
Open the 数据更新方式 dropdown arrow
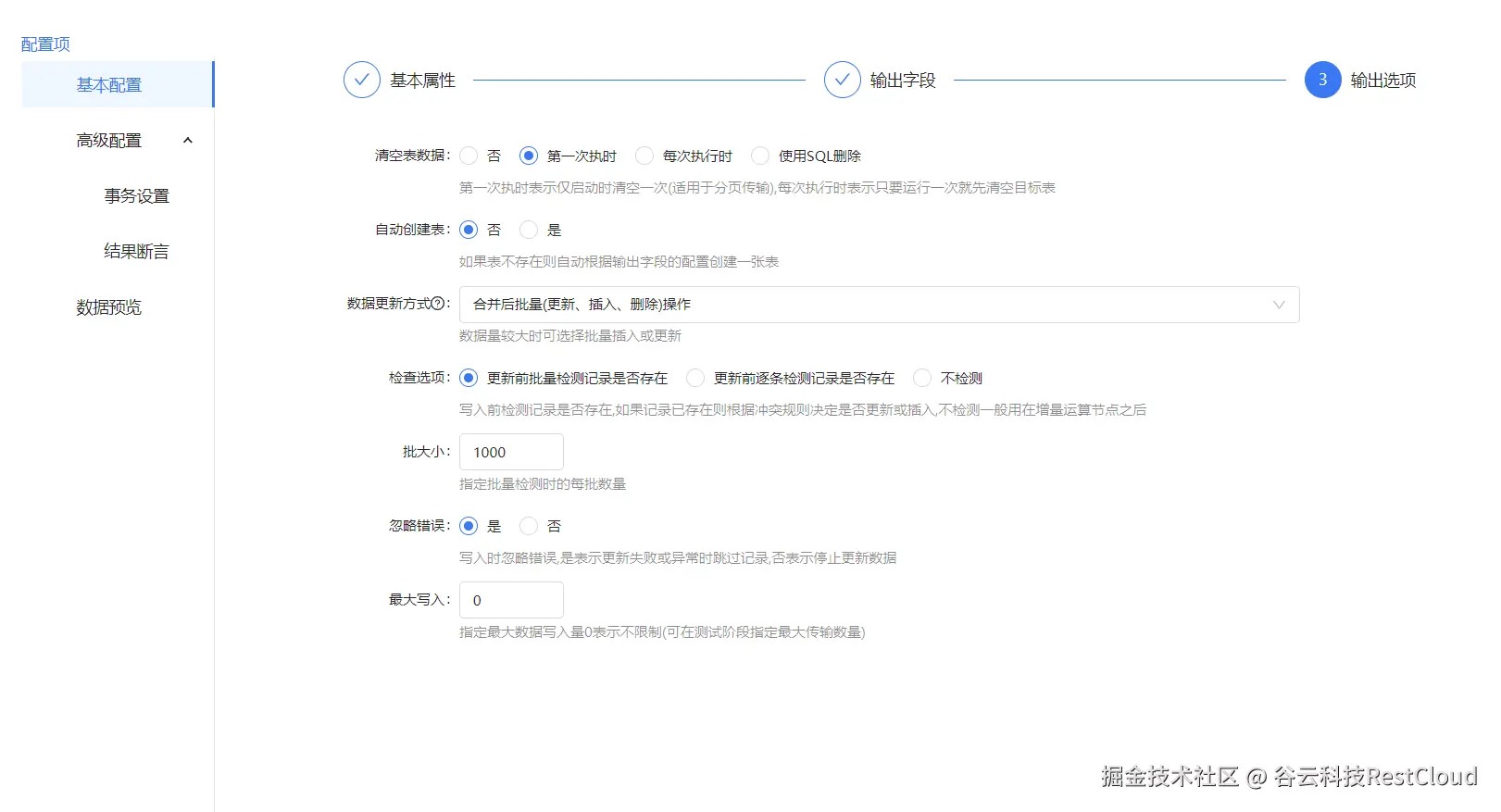[x=1279, y=305]
